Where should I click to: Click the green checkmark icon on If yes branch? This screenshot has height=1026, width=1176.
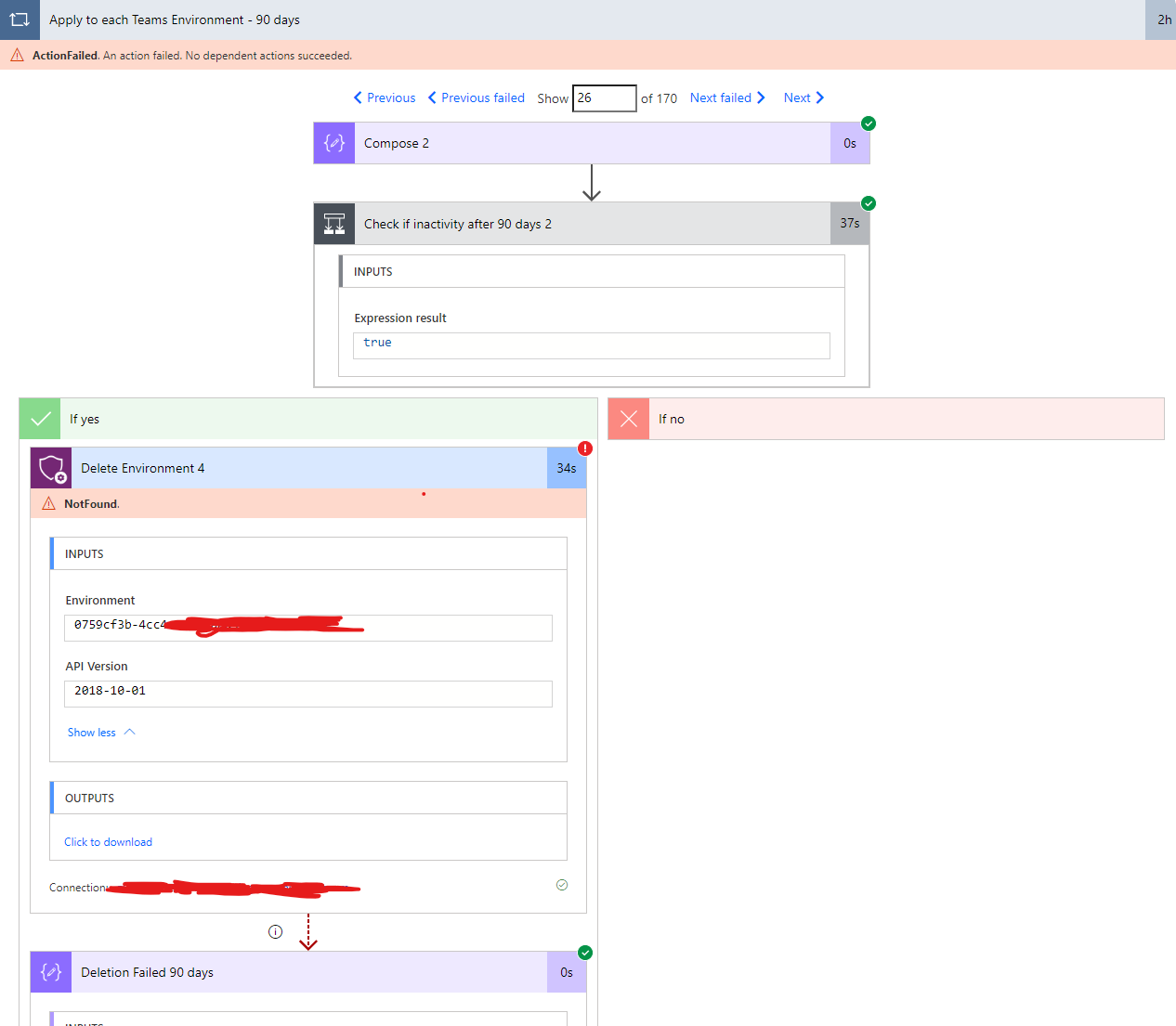(x=39, y=418)
